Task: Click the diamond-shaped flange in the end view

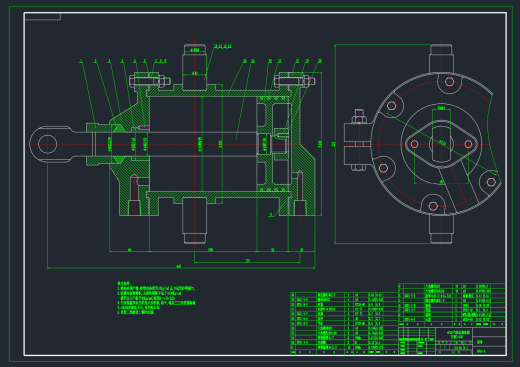Action: coord(441,144)
